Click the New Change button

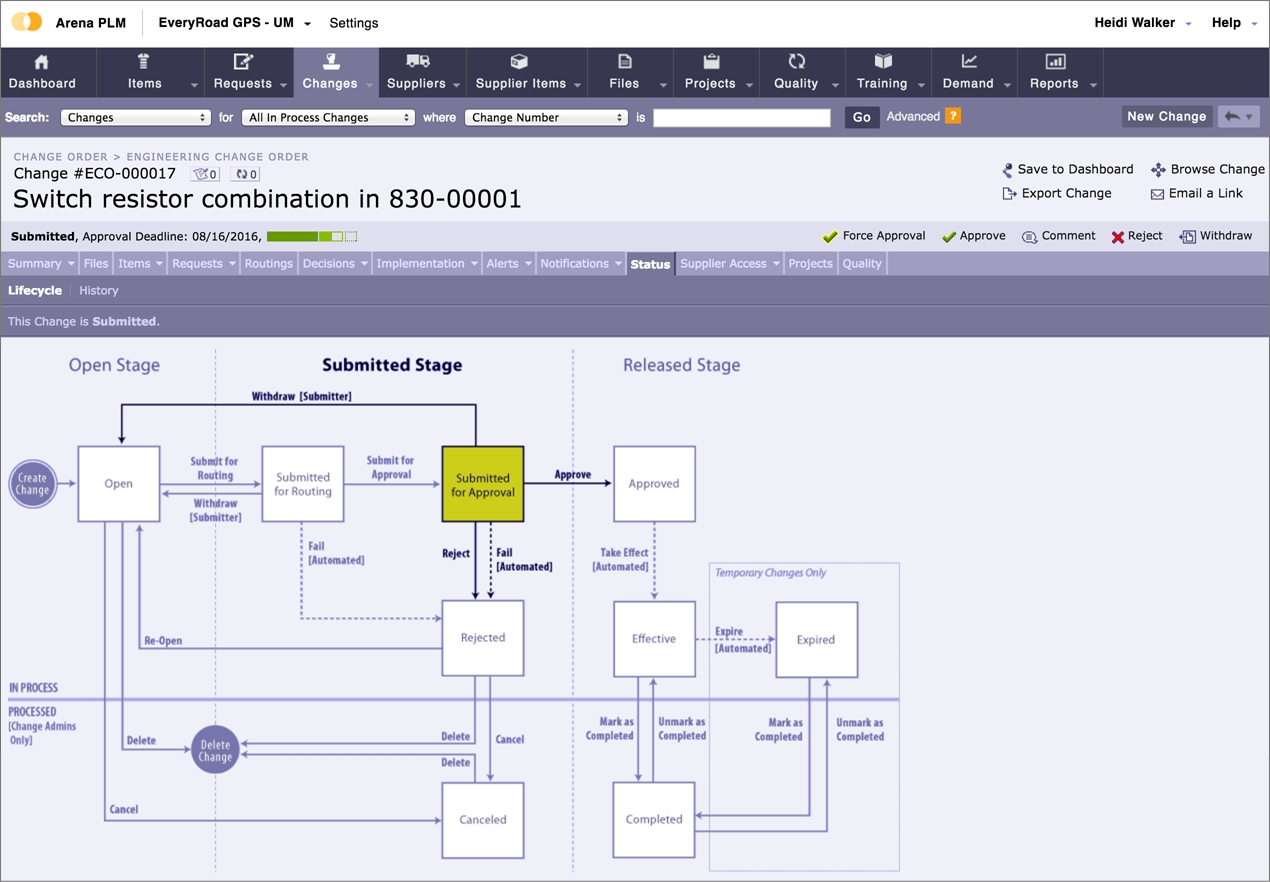click(x=1166, y=117)
